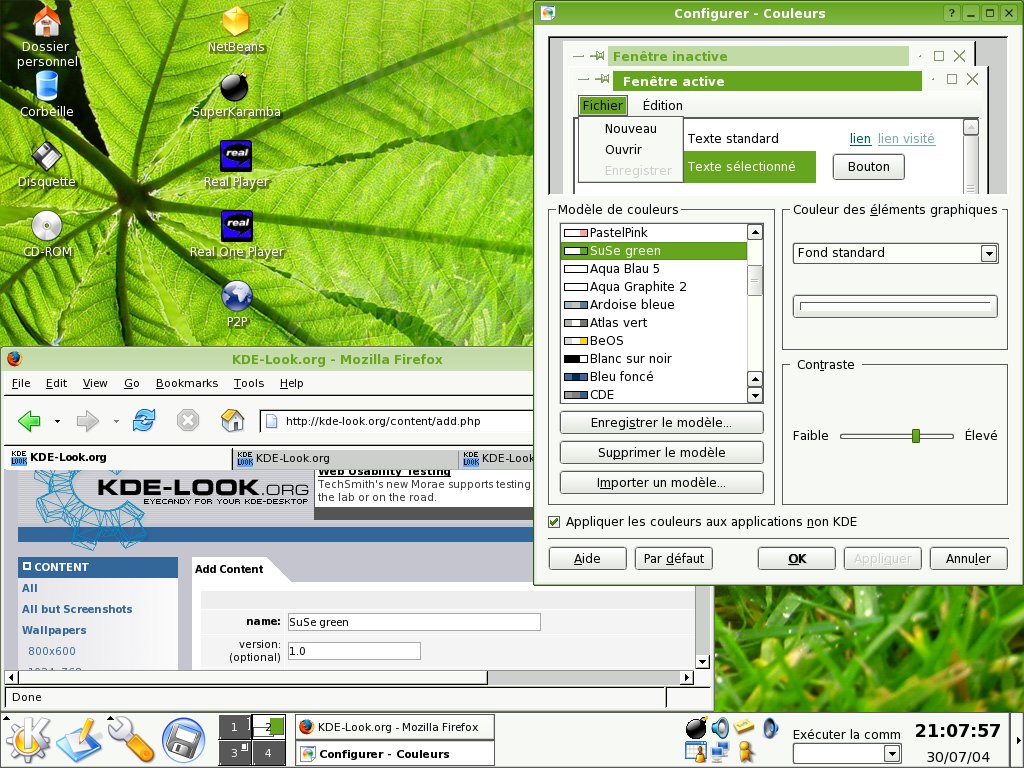Click Importer un modèle button
Screen dimensions: 1024x768
pyautogui.click(x=662, y=483)
